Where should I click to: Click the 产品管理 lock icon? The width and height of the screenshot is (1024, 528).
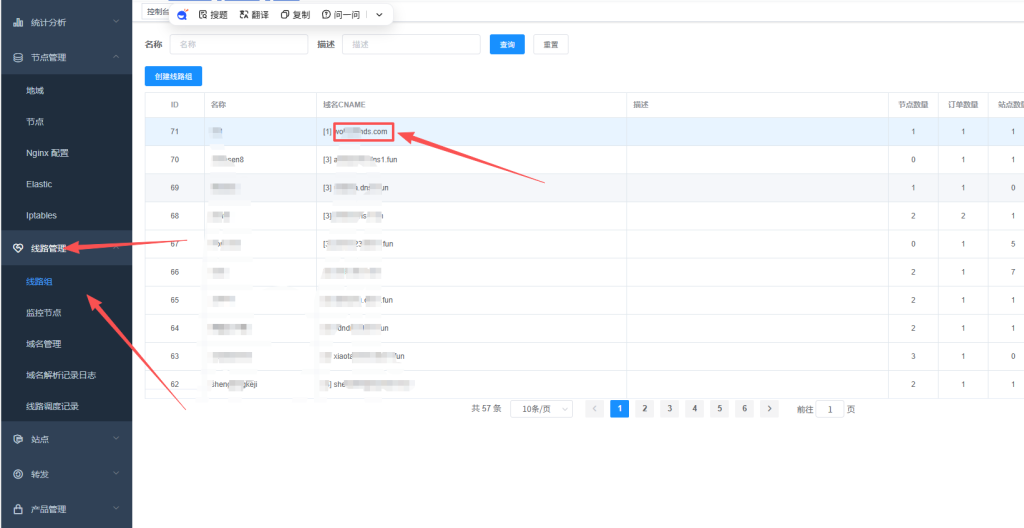click(x=18, y=509)
